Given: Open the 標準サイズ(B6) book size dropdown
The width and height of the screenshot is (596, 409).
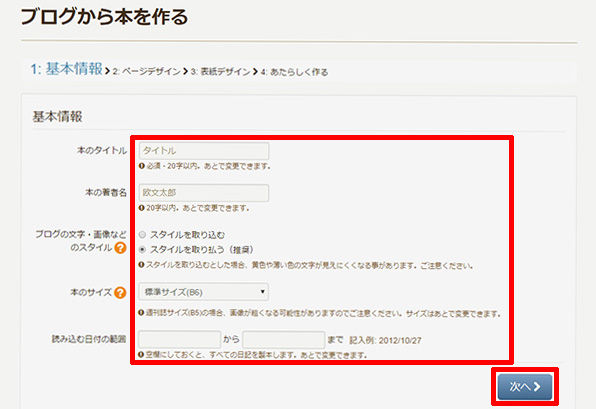Looking at the screenshot, I should click(x=204, y=292).
